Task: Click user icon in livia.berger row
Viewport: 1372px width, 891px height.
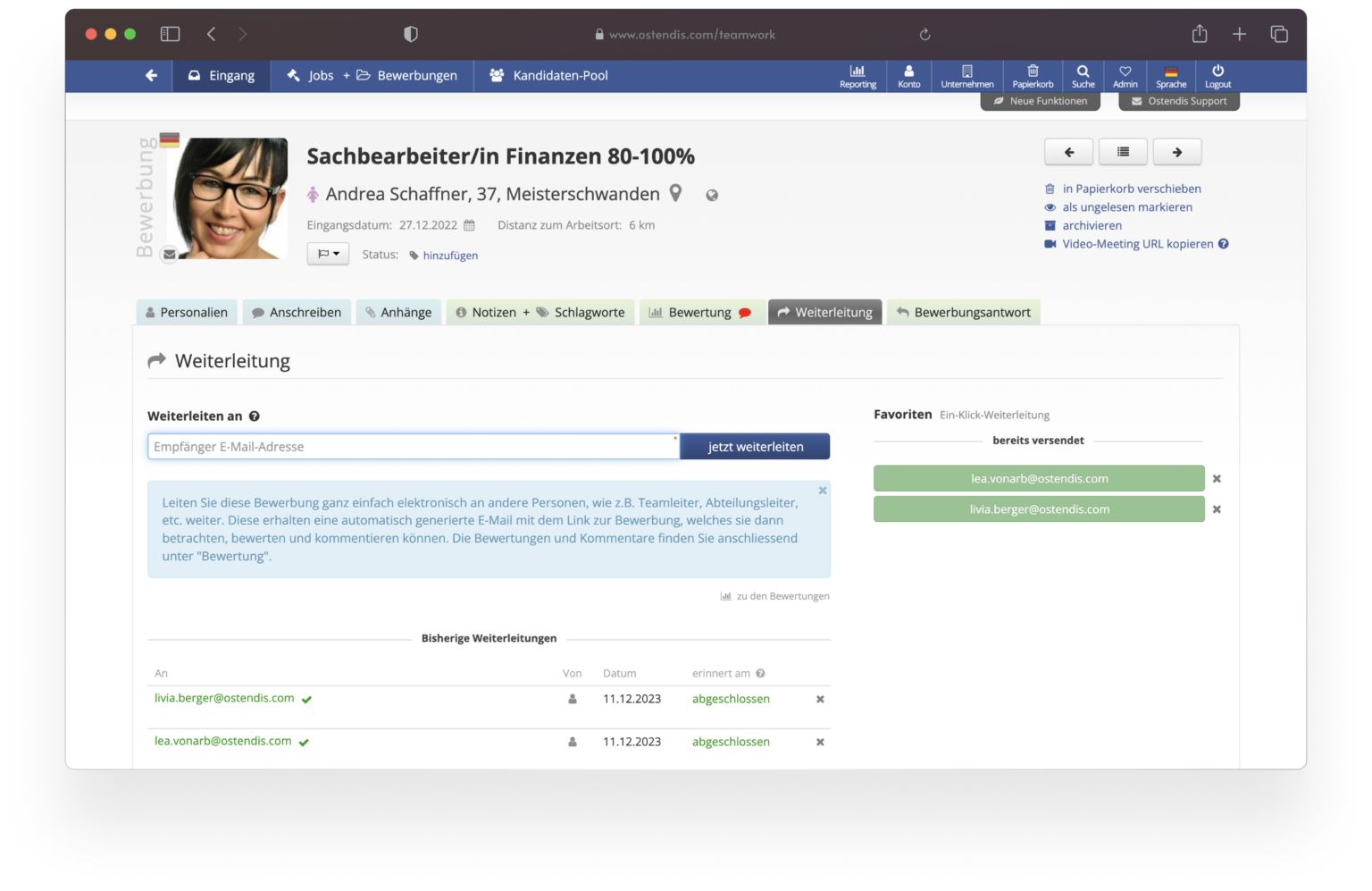Action: point(573,699)
